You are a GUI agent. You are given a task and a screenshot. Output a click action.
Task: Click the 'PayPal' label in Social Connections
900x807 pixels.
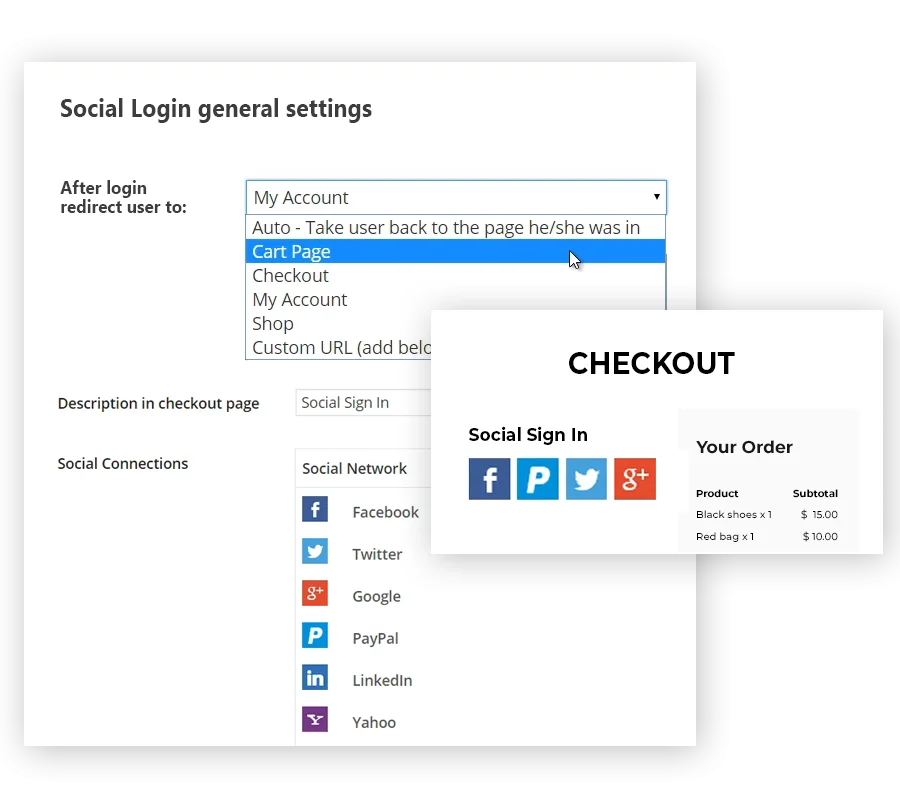point(375,638)
